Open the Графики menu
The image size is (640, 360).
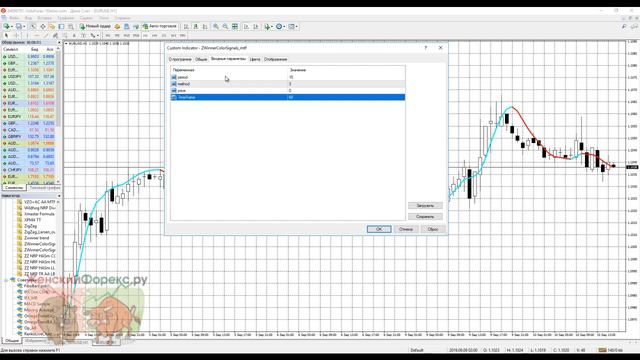[x=65, y=18]
